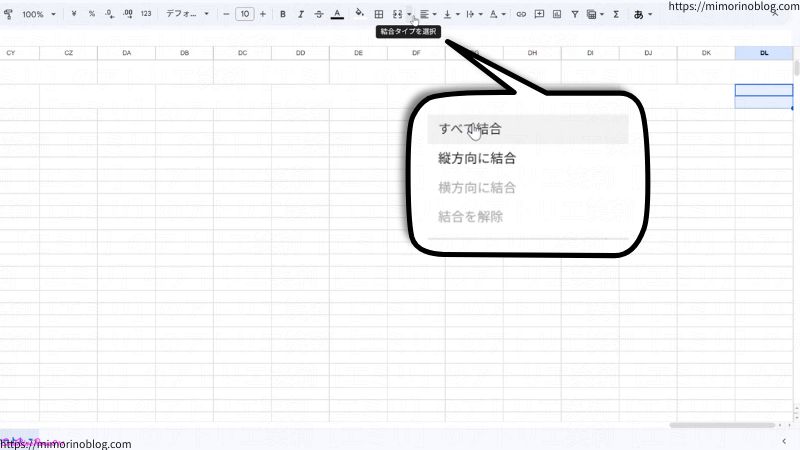Screen dimensions: 800x450
Task: Click the horizontal scrollbar thumb
Action: pos(722,425)
